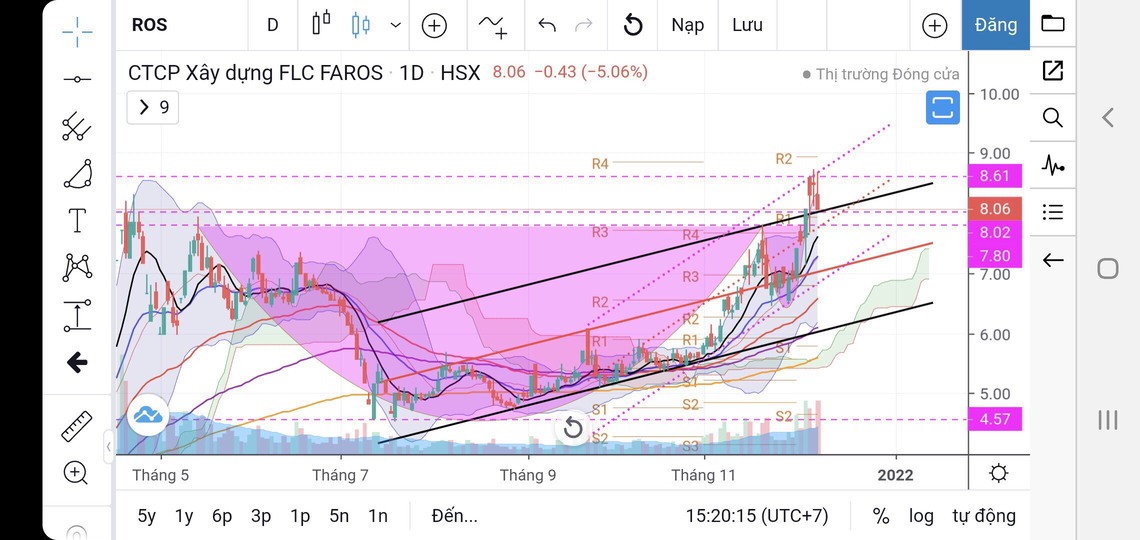Click the 7.80 price label
Screen dimensions: 1140x540
coord(995,256)
